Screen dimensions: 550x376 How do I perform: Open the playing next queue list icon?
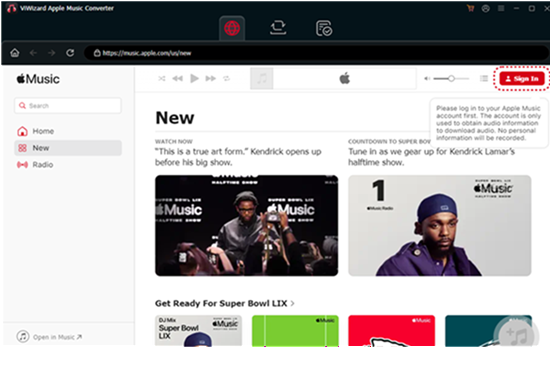tap(484, 79)
